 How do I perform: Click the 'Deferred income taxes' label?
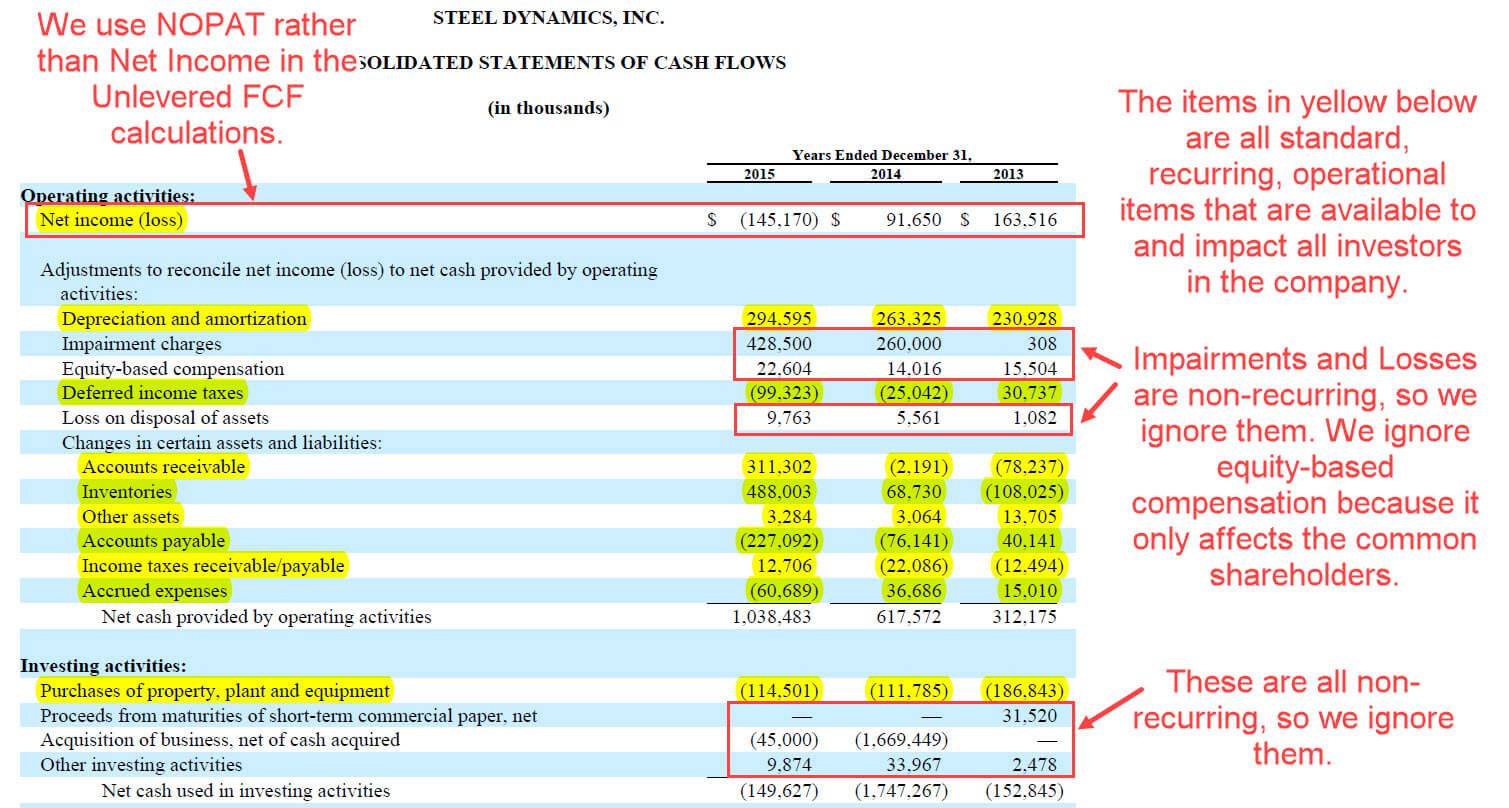[x=152, y=393]
